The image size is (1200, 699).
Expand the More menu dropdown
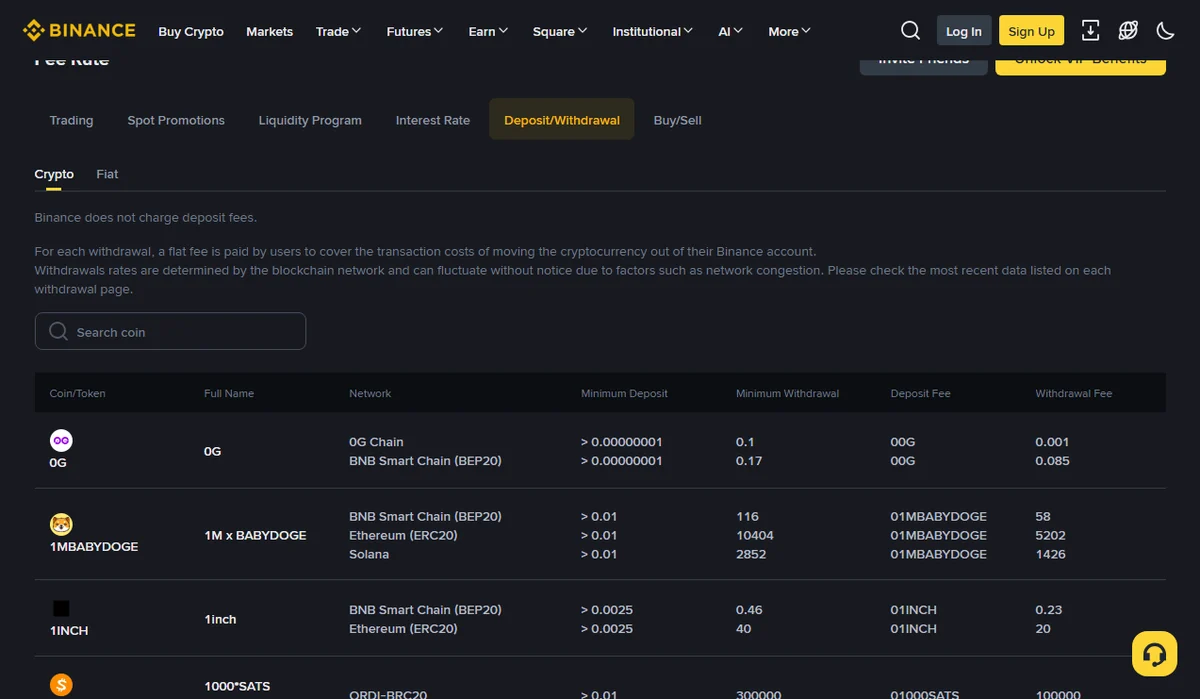coord(790,31)
